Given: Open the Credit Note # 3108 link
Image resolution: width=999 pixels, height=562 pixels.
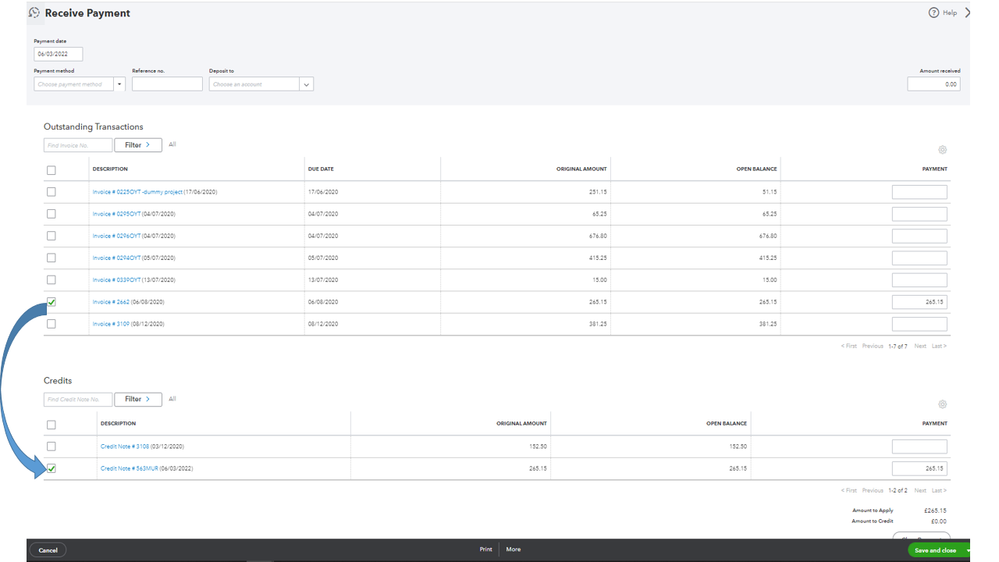Looking at the screenshot, I should coord(124,447).
